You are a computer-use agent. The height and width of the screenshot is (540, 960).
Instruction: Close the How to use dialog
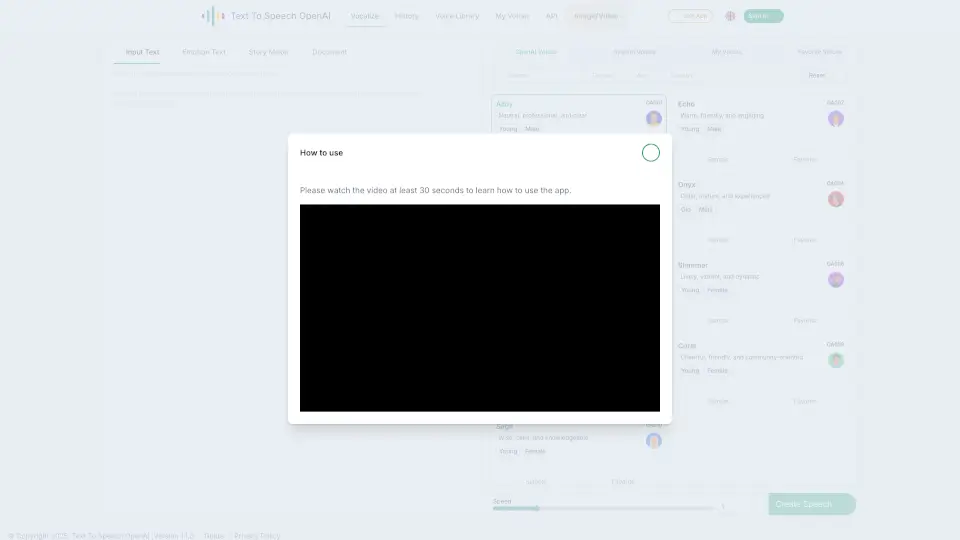point(651,153)
